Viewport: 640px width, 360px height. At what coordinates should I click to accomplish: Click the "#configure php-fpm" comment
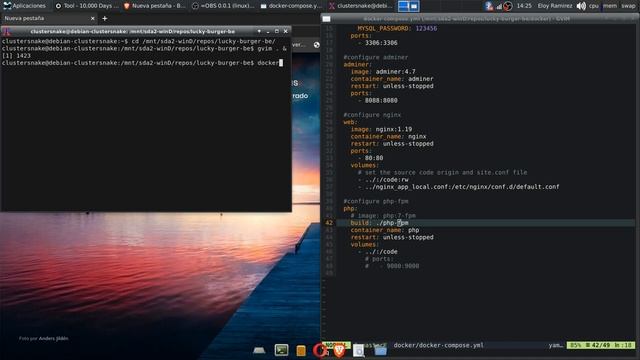tap(376, 201)
